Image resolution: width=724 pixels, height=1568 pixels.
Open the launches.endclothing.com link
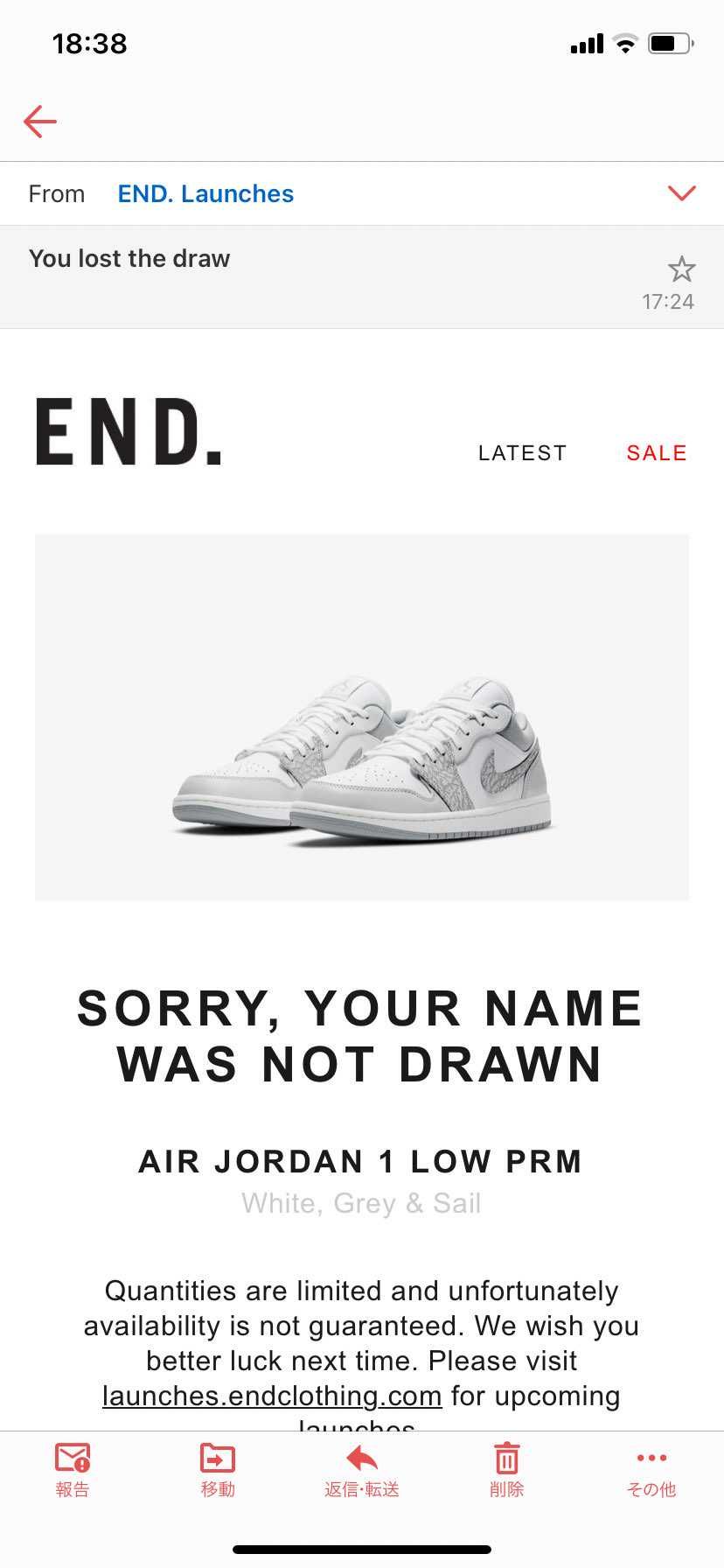272,1396
